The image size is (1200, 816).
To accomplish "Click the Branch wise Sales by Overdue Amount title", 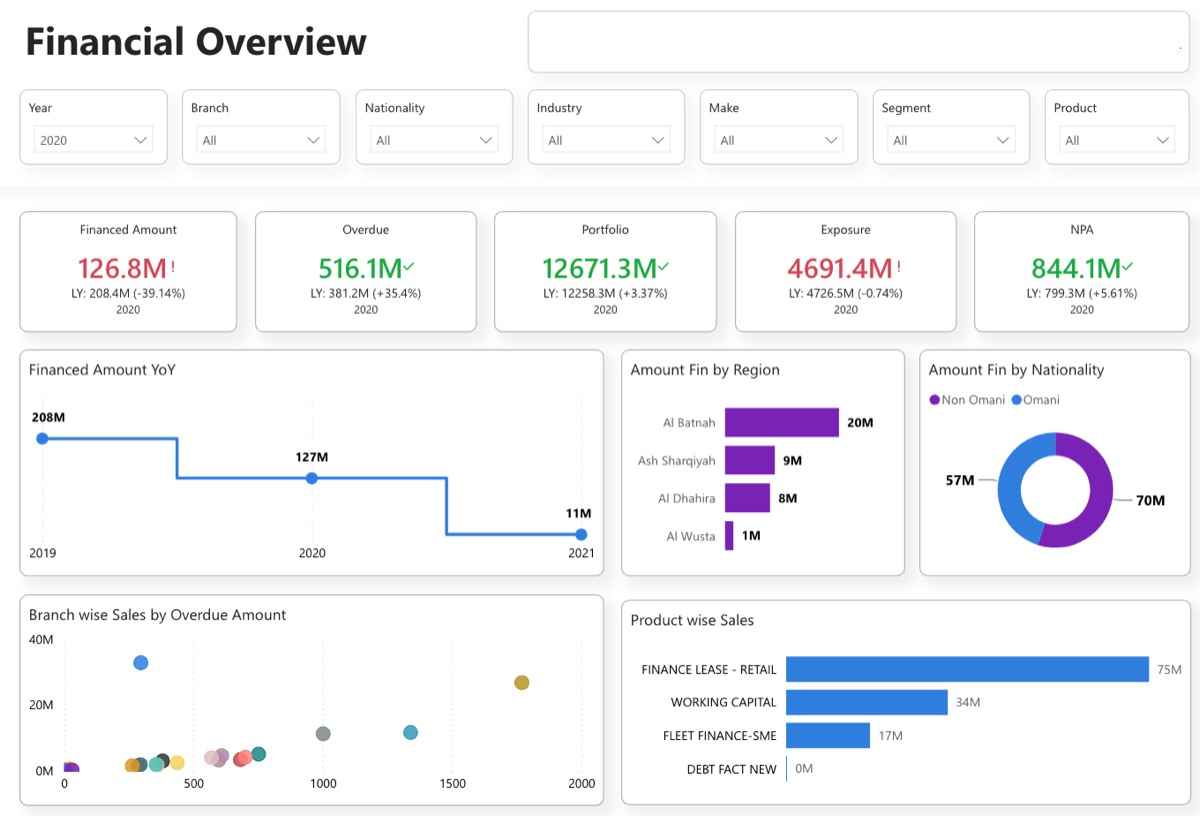I will [158, 615].
